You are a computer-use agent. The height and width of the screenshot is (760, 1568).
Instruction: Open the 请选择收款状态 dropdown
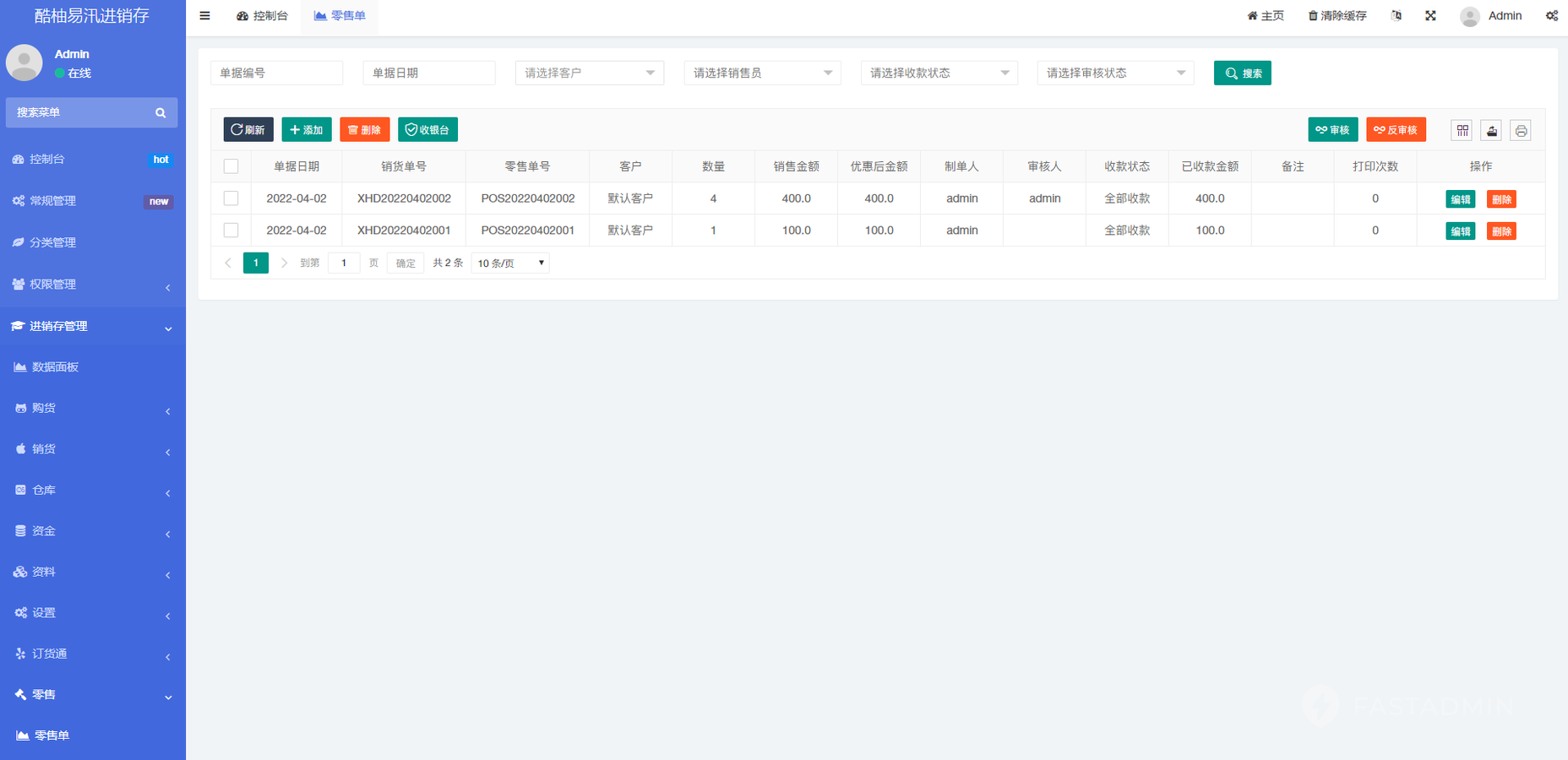[x=939, y=73]
